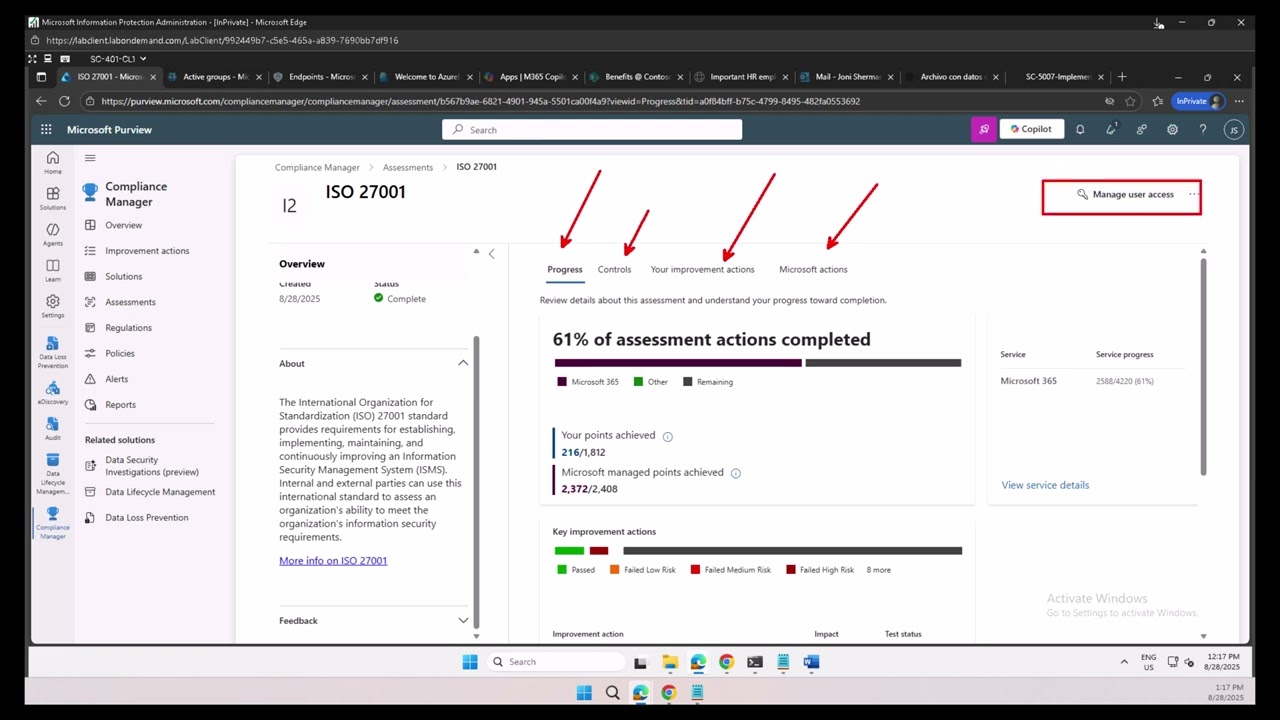Click the 8 more legend entry

pyautogui.click(x=878, y=570)
